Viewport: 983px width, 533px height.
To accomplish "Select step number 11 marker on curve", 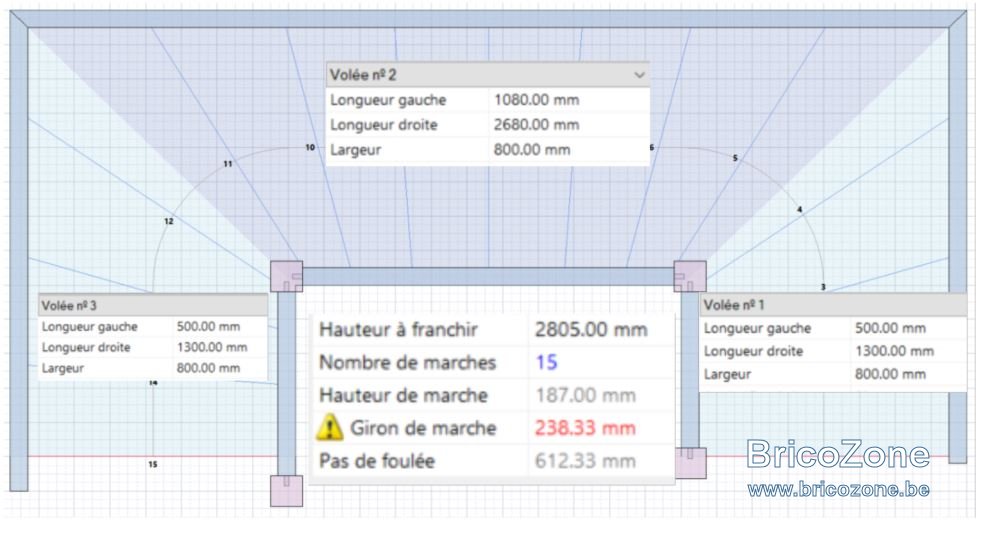I will point(228,164).
